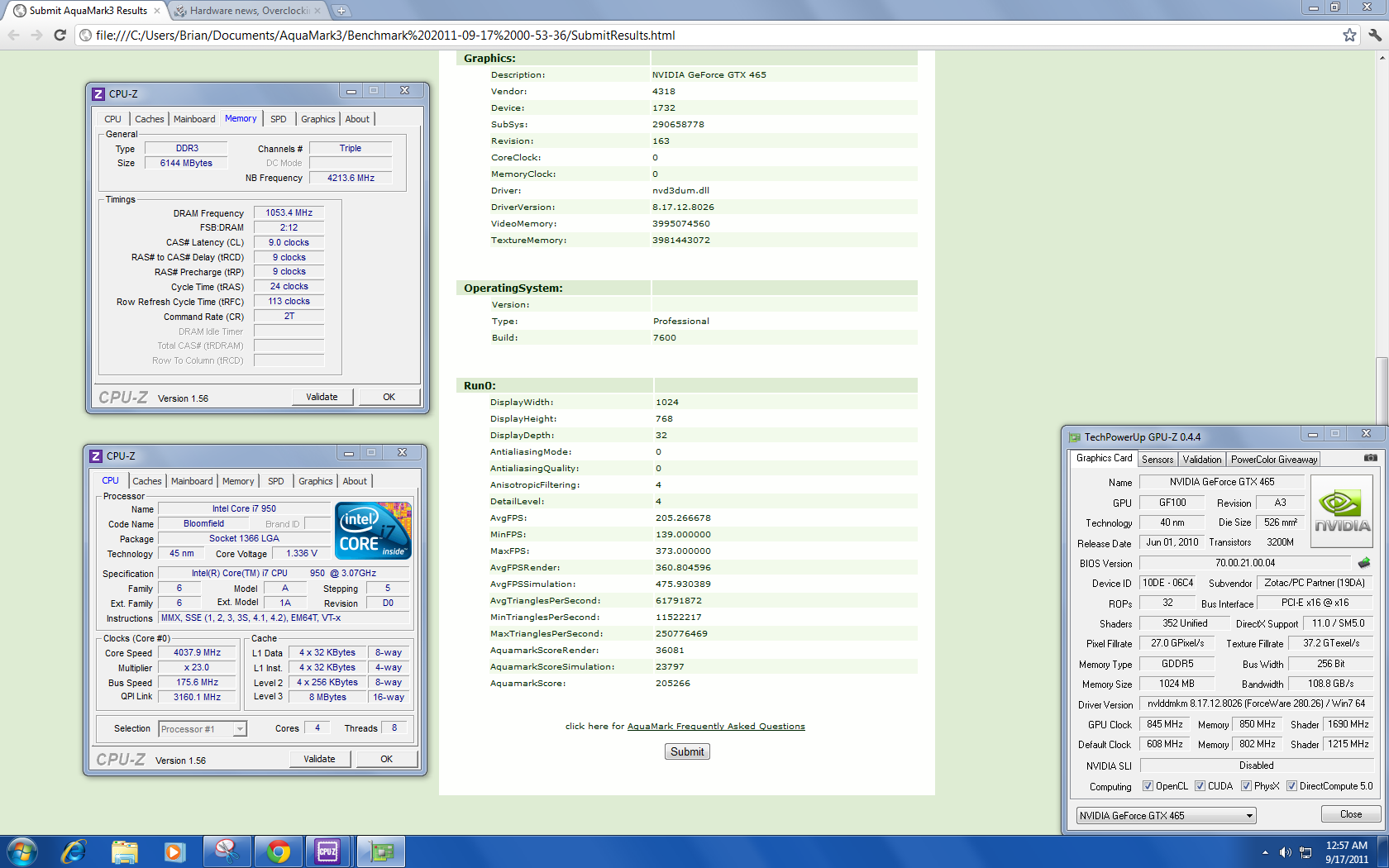Open Processor #1 selection dropdown
This screenshot has width=1389, height=868.
pos(203,729)
